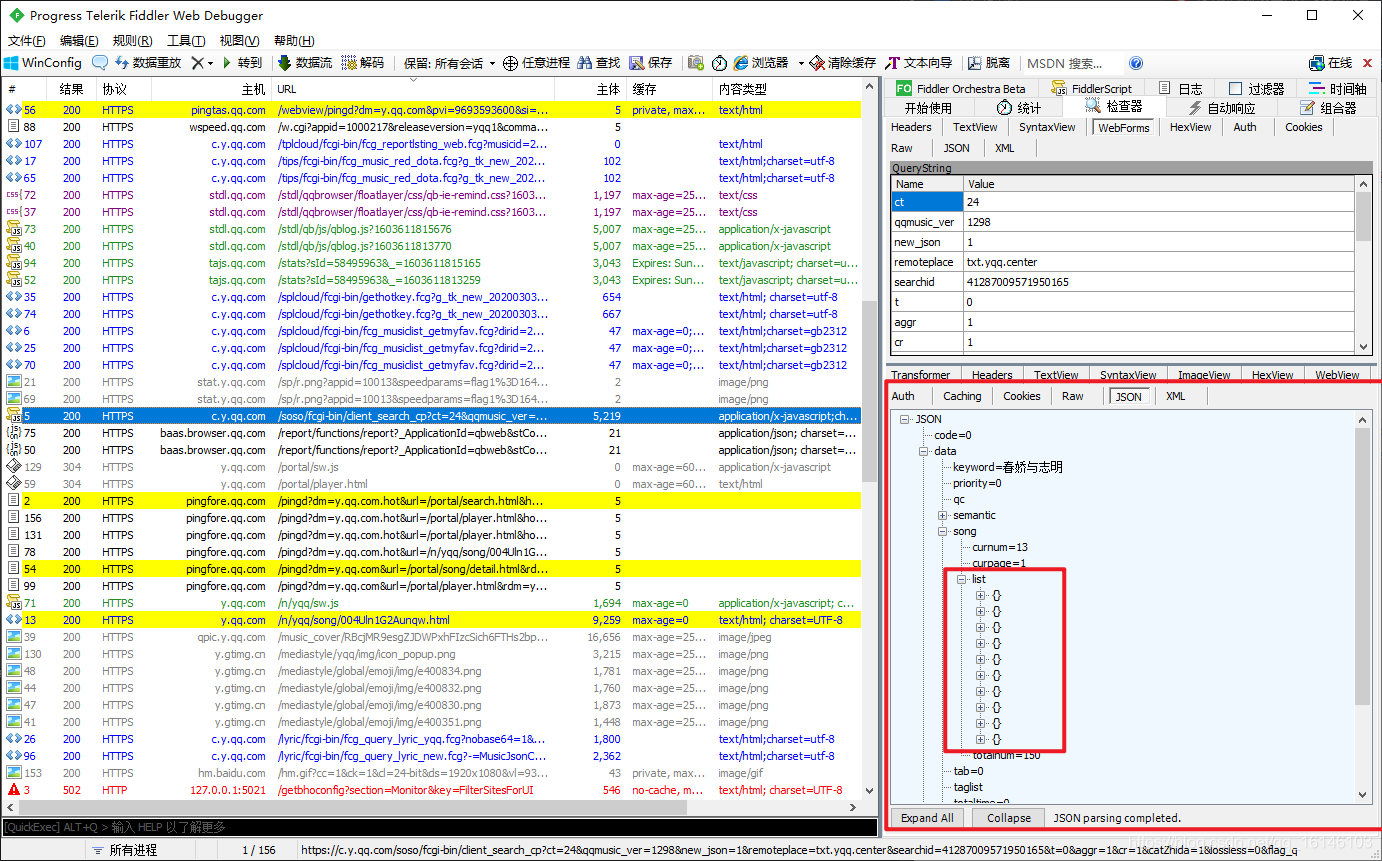Collapse the JSON root node
The height and width of the screenshot is (861, 1382).
tap(905, 419)
